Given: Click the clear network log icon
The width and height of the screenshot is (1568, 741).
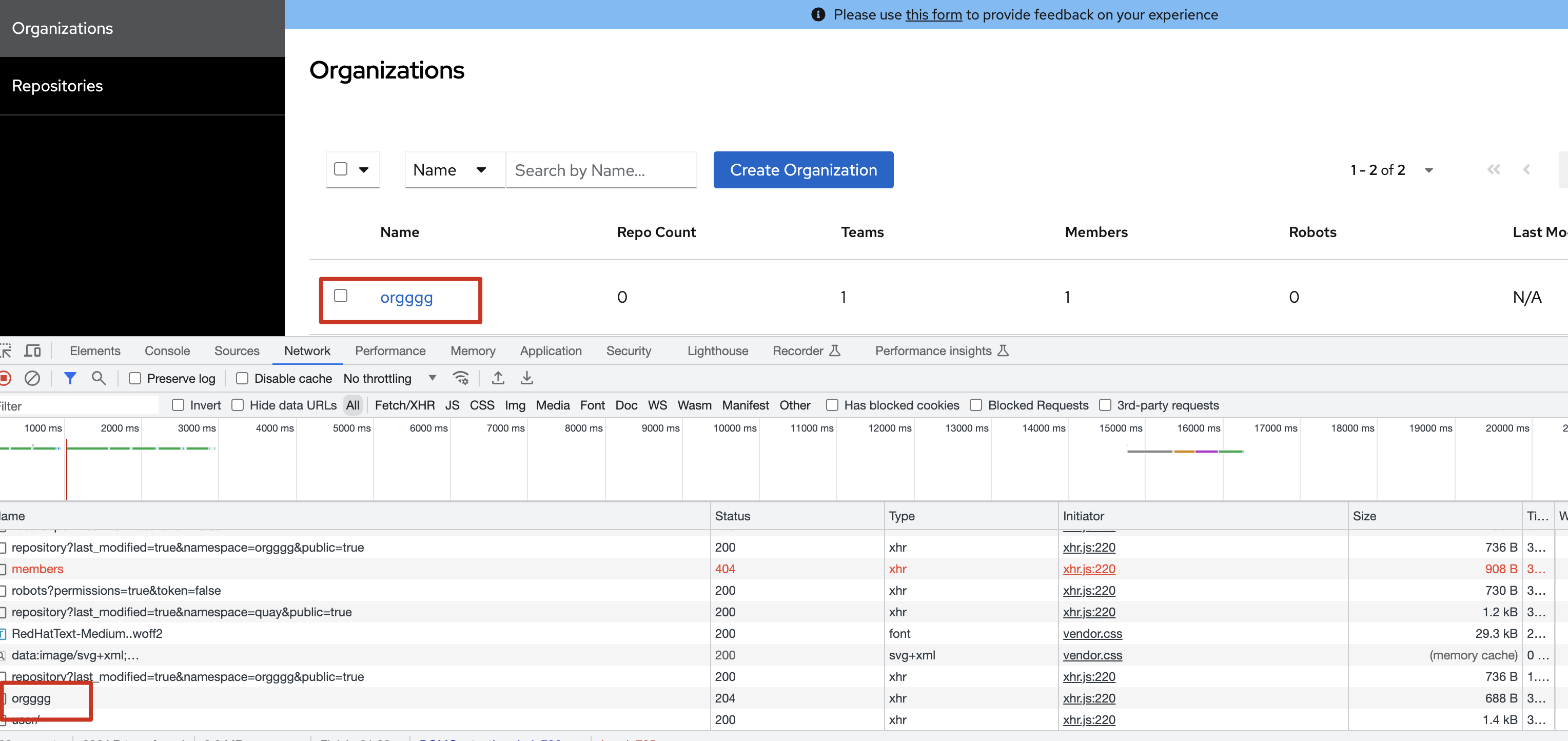Looking at the screenshot, I should click(32, 378).
